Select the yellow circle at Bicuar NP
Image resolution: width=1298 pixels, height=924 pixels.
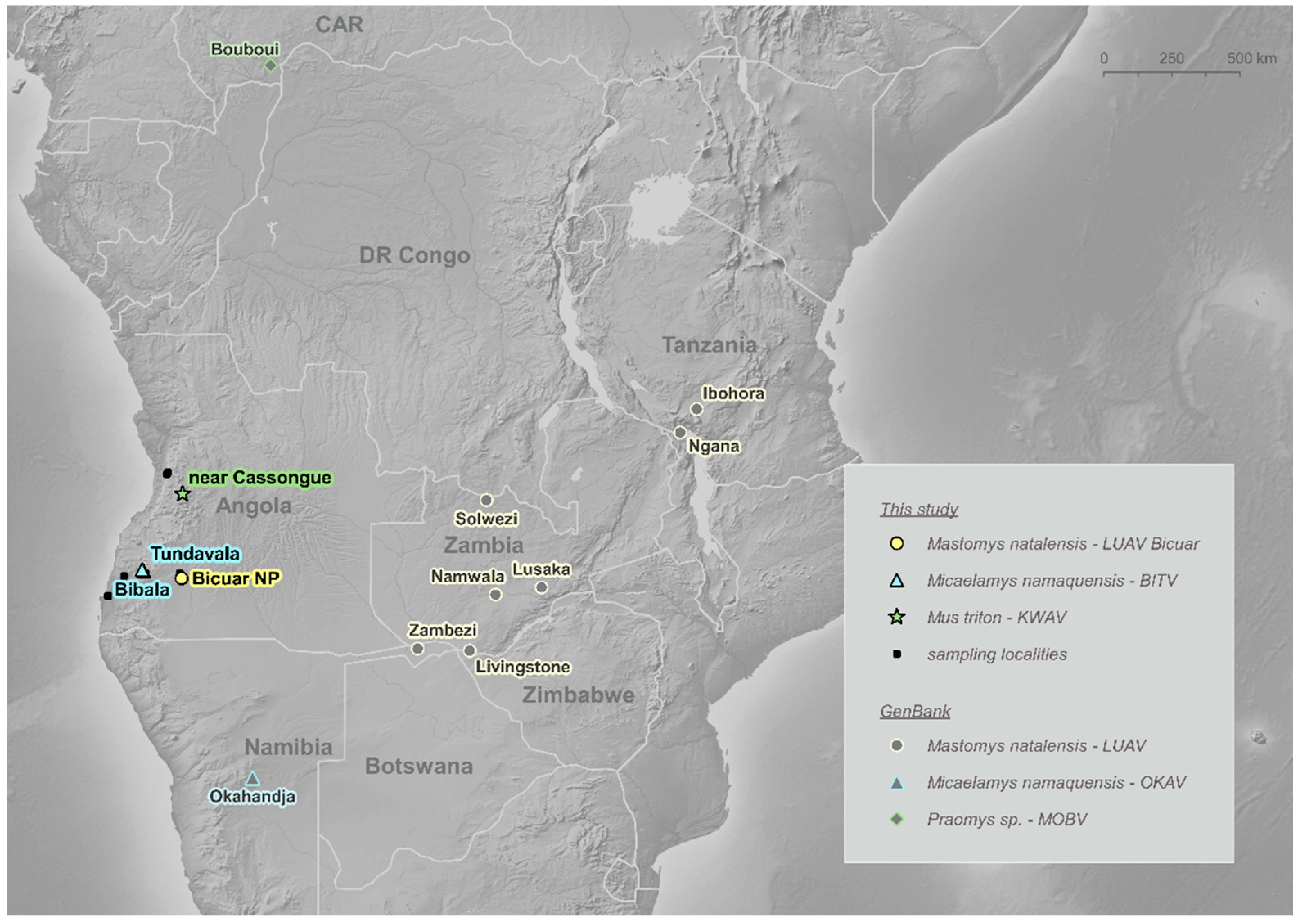[182, 579]
